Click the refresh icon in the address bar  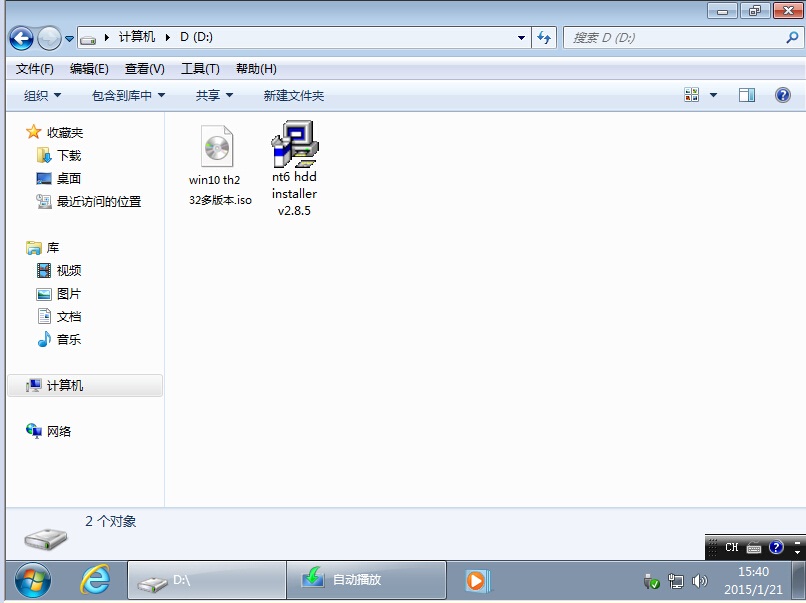(542, 36)
